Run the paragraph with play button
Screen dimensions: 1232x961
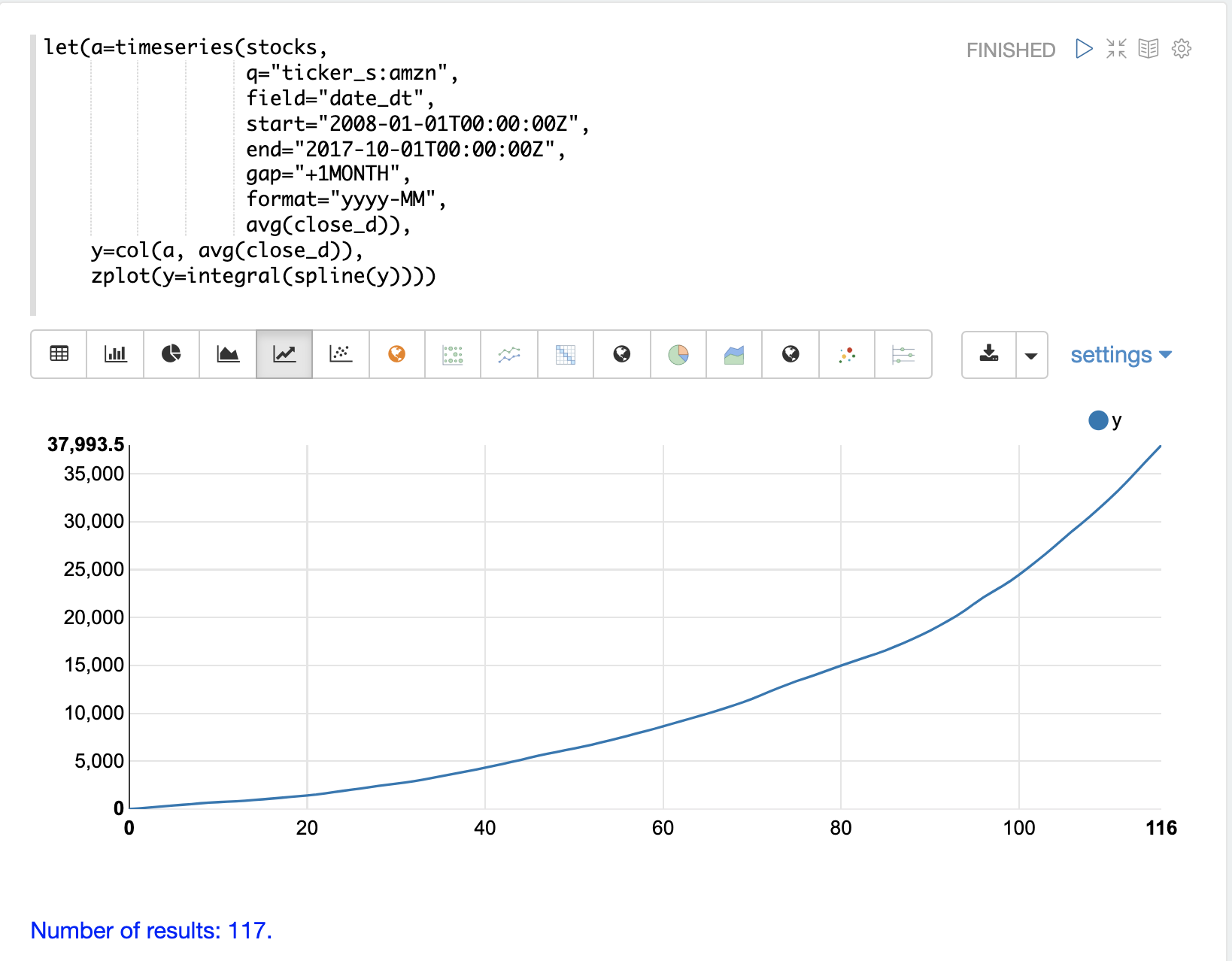(x=1084, y=49)
